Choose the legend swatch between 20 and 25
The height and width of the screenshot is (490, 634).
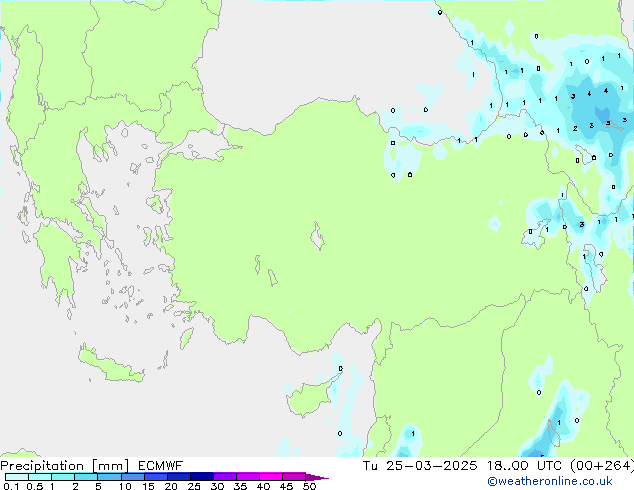[179, 477]
